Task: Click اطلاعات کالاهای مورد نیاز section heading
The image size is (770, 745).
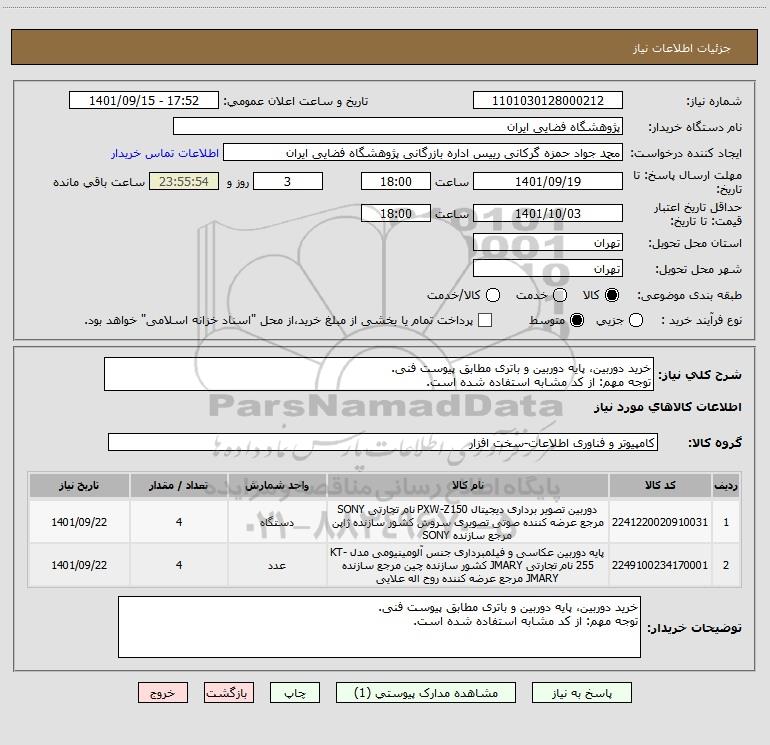Action: coord(668,407)
